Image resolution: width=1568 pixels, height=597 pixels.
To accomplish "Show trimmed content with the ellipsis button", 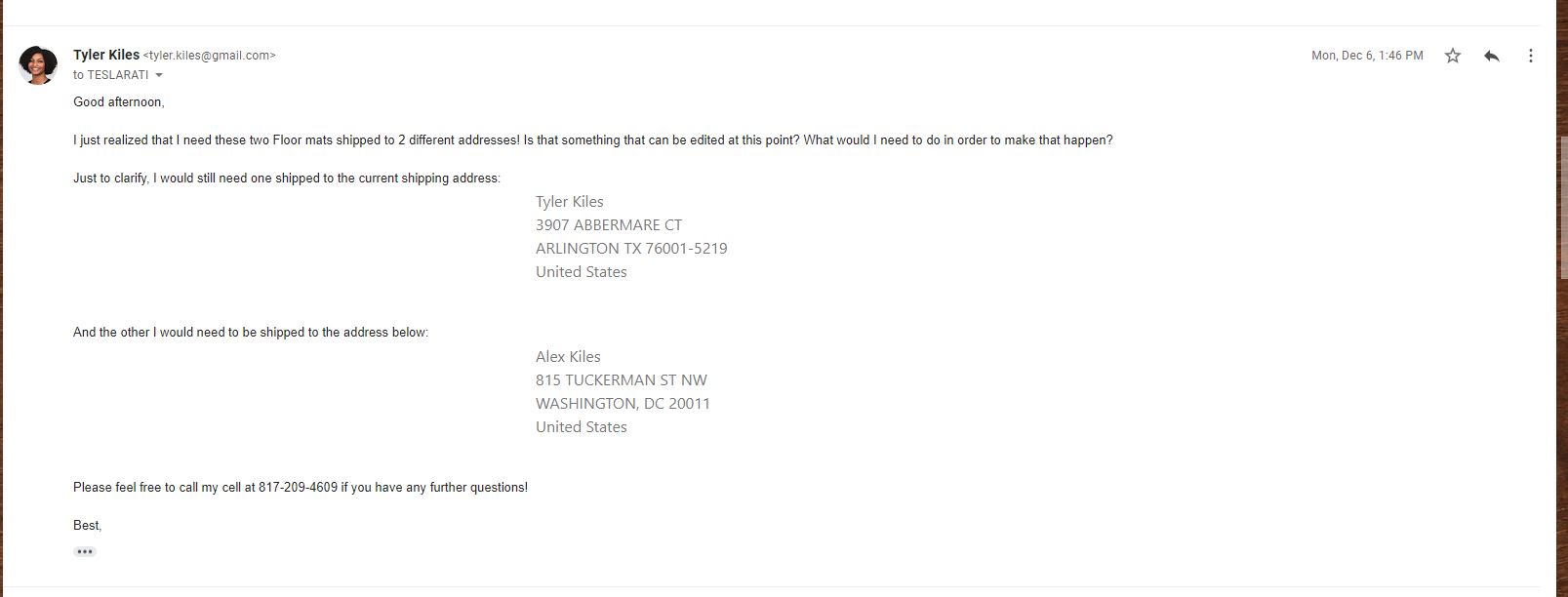I will click(x=85, y=552).
